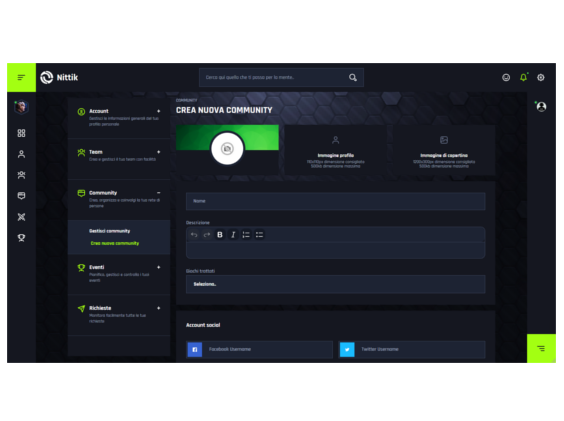Click Immagine profilo upload card
Image resolution: width=564 pixels, height=421 pixels.
point(336,150)
